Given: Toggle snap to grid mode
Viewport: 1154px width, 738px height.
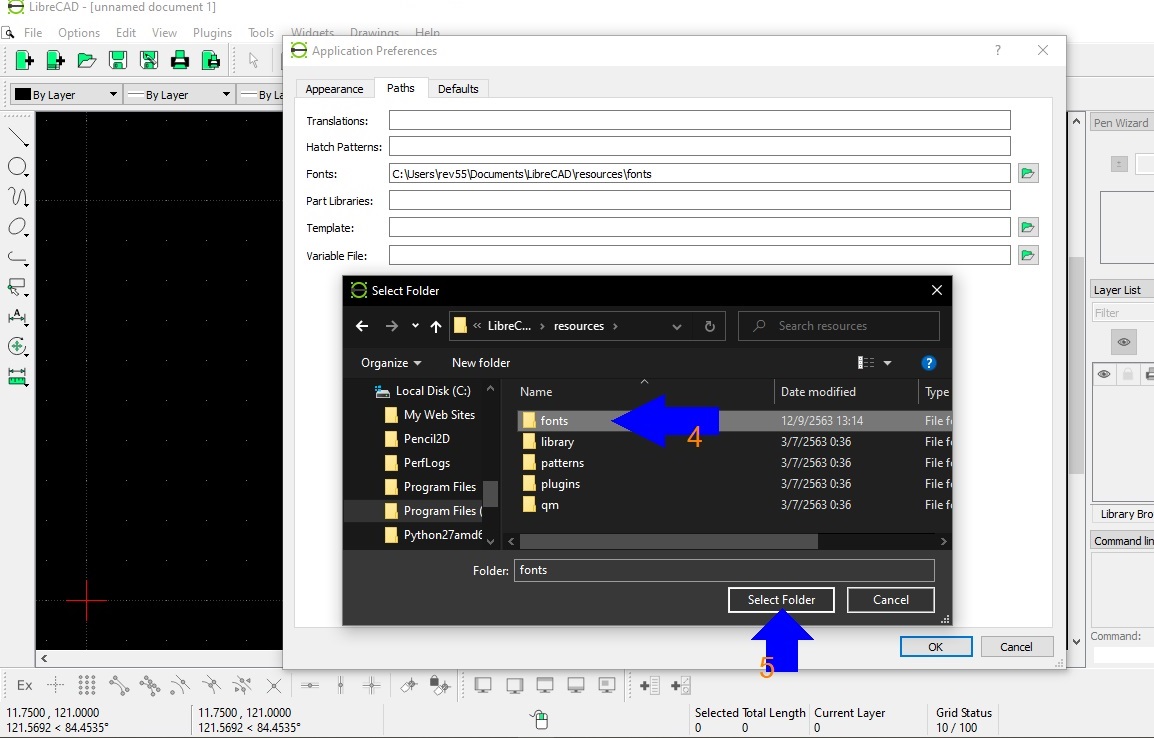Looking at the screenshot, I should click(x=87, y=685).
